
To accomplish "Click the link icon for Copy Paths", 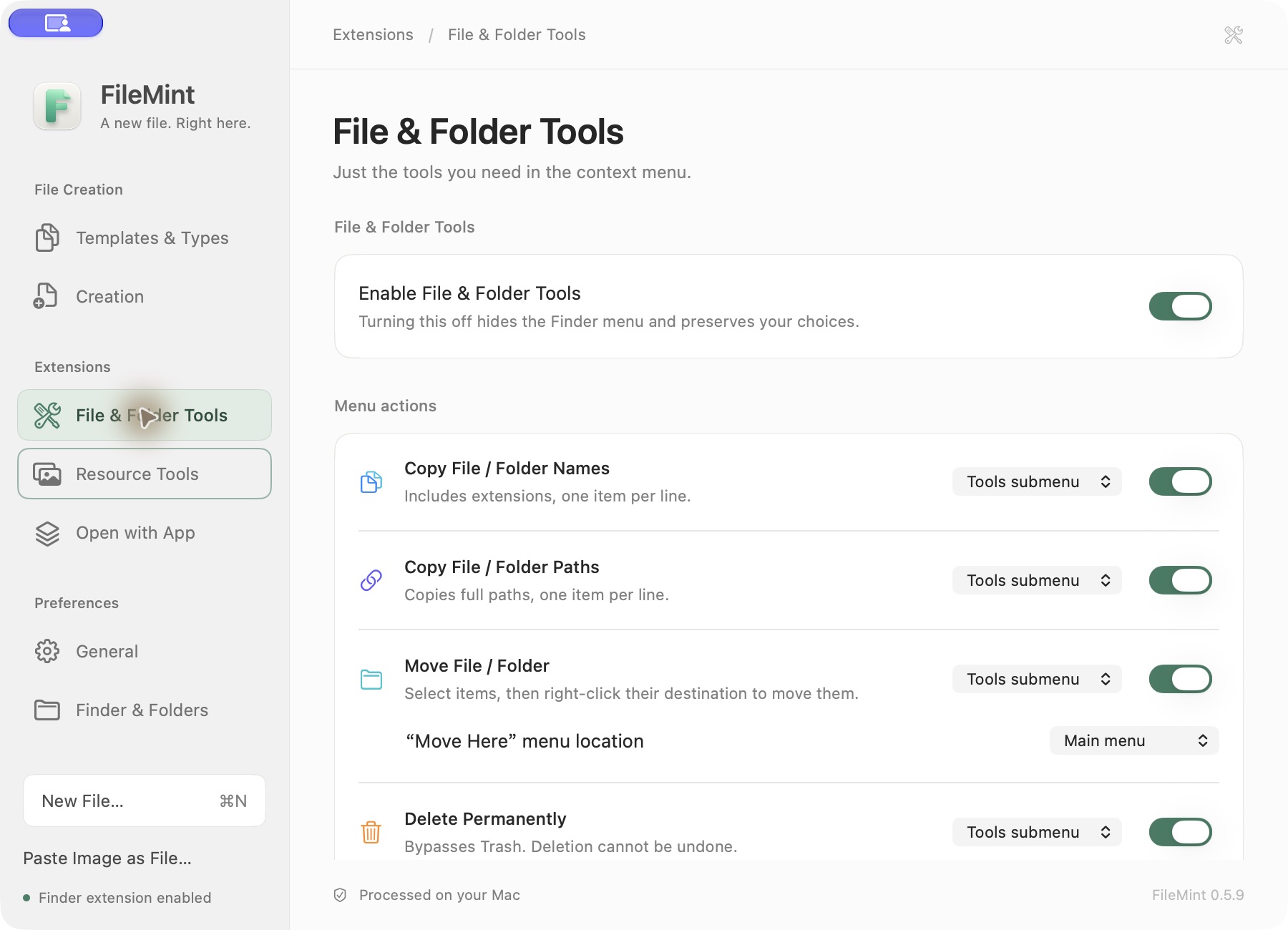I will [x=371, y=580].
